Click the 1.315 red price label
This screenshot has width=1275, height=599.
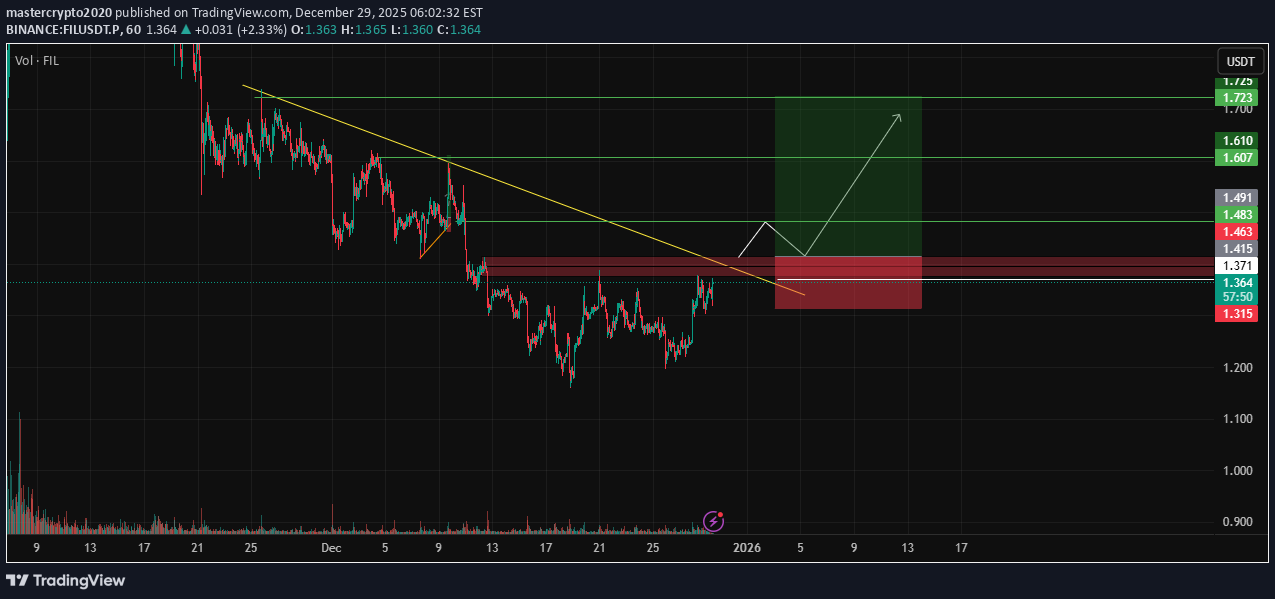[1236, 313]
